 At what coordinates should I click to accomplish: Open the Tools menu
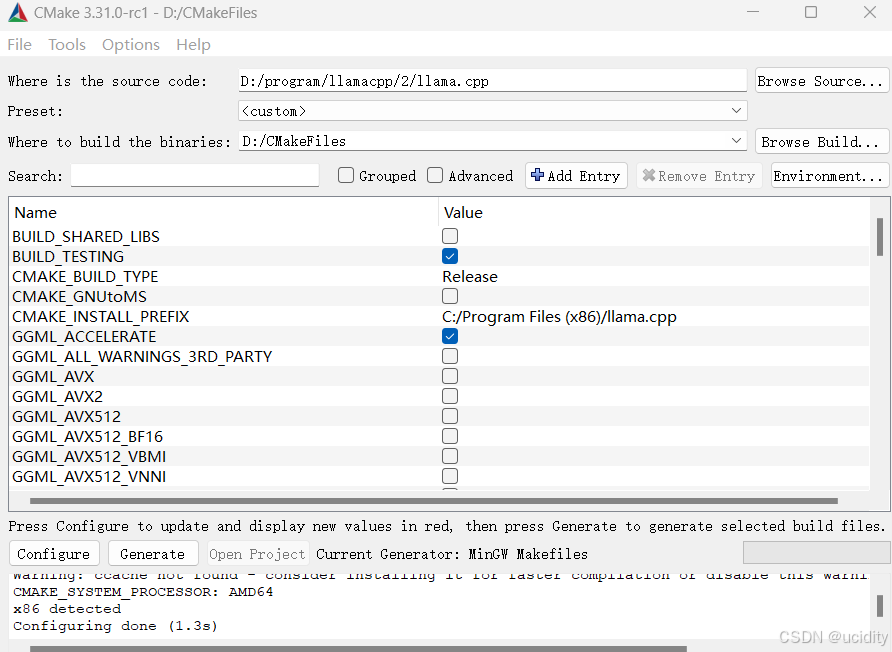coord(67,44)
